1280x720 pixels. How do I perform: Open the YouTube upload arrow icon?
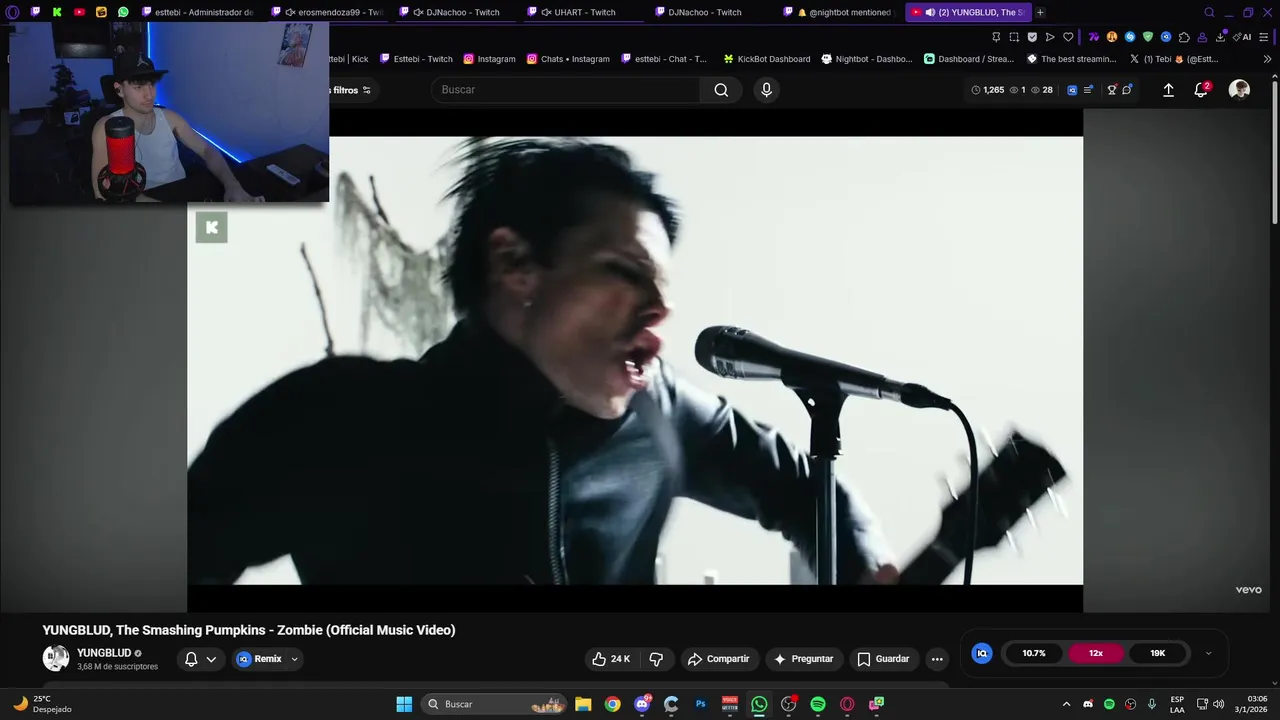[x=1168, y=90]
